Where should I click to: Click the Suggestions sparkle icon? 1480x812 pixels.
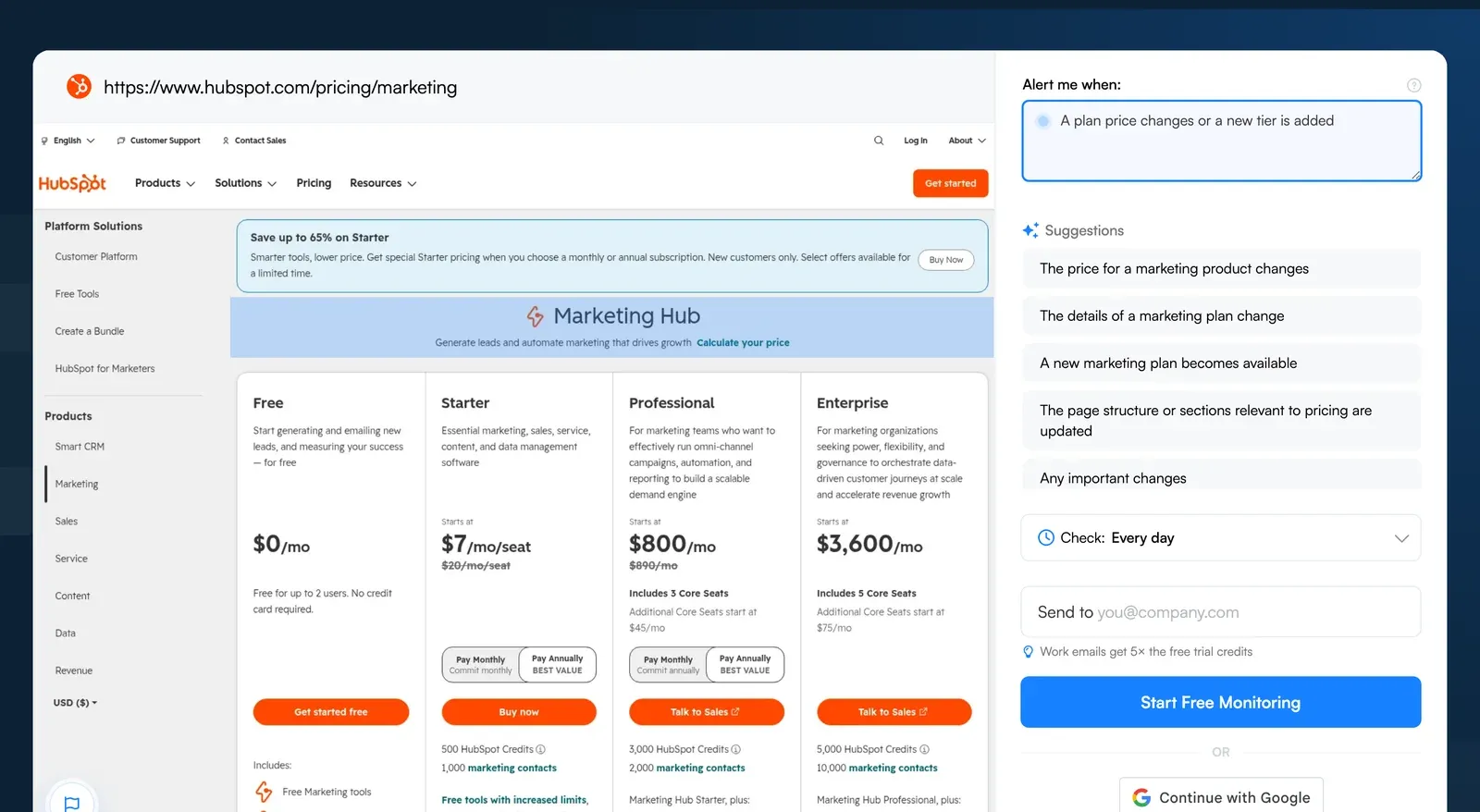coord(1030,230)
